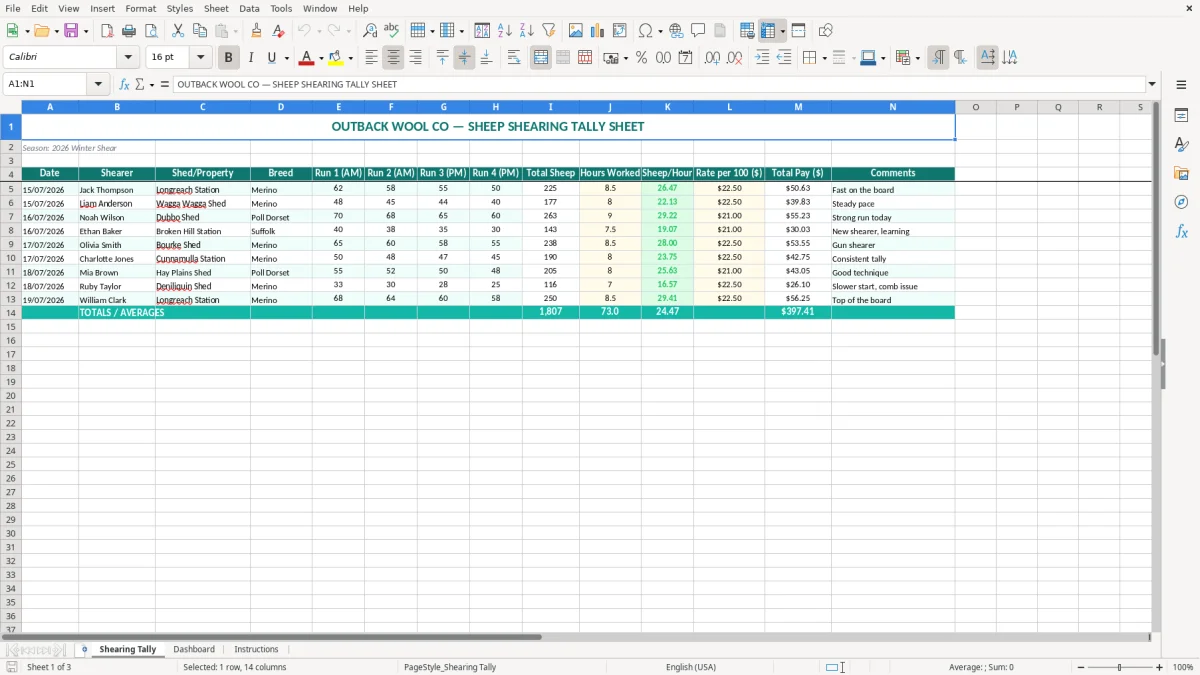Insert a chart
Image resolution: width=1200 pixels, height=675 pixels.
pos(598,31)
